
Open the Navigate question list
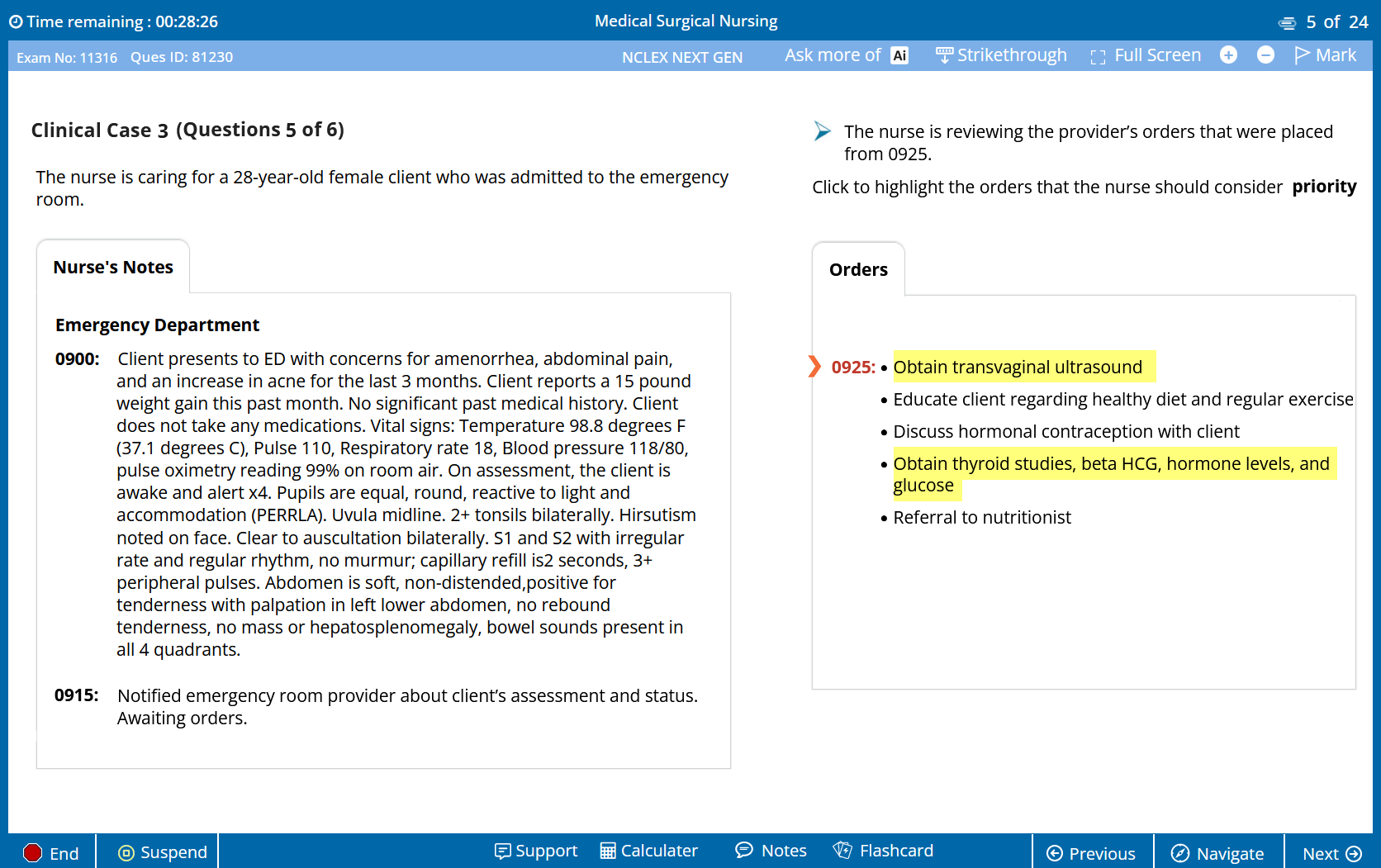[x=1218, y=853]
